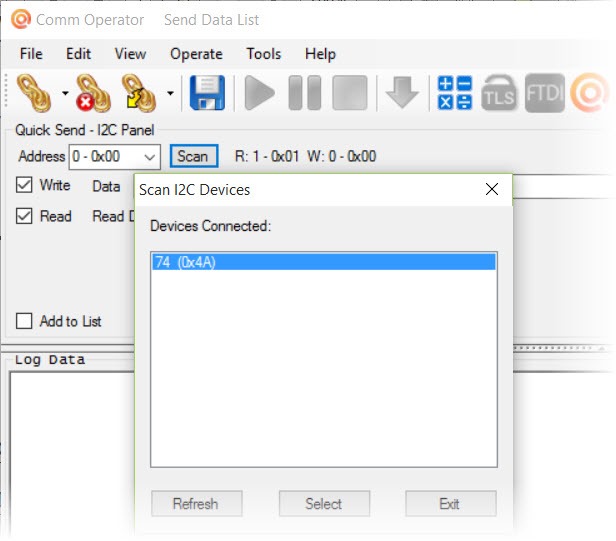The image size is (616, 541).
Task: Click the Play toolbar button
Action: [x=259, y=93]
